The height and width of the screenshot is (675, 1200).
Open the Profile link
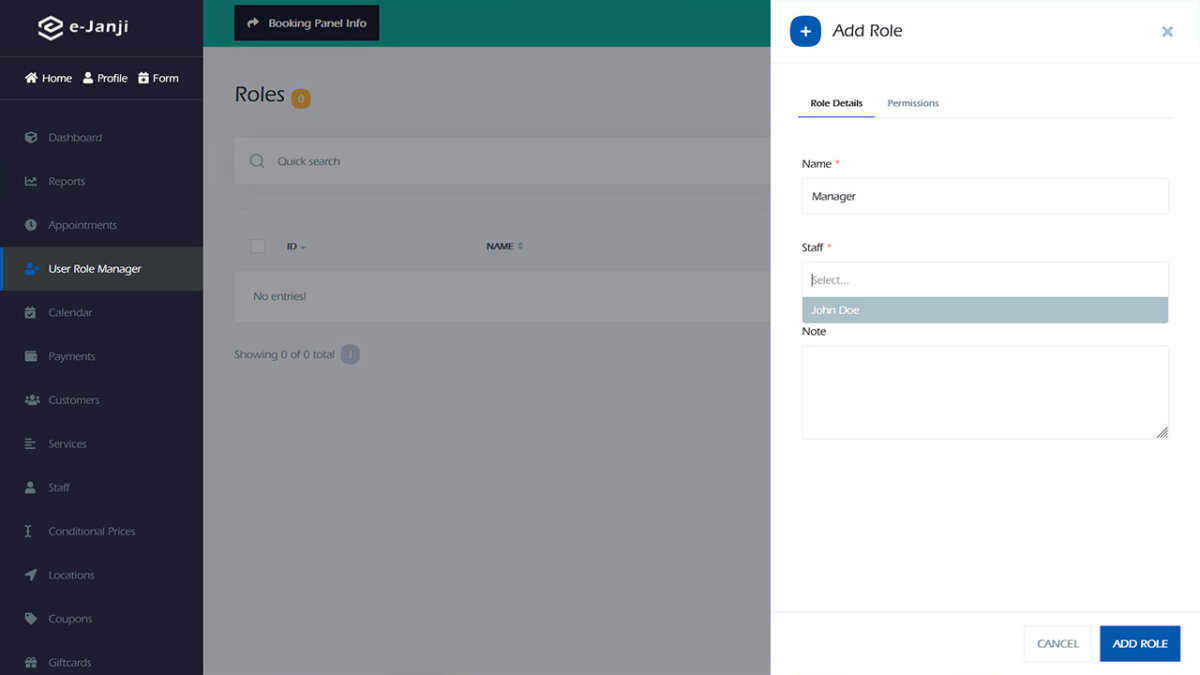[x=105, y=78]
